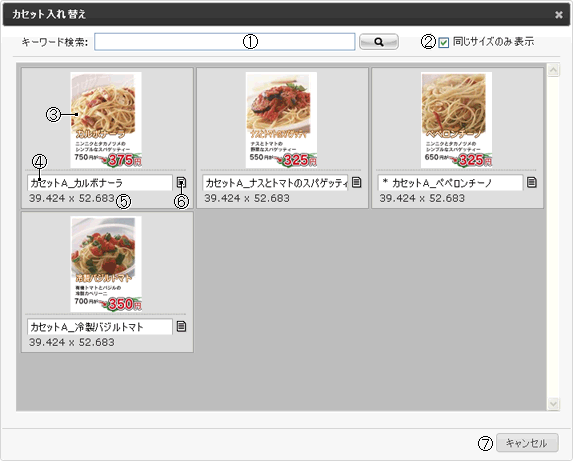Click the カセットA_ペペロンチーノ name field
Image resolution: width=573 pixels, height=461 pixels.
(450, 183)
